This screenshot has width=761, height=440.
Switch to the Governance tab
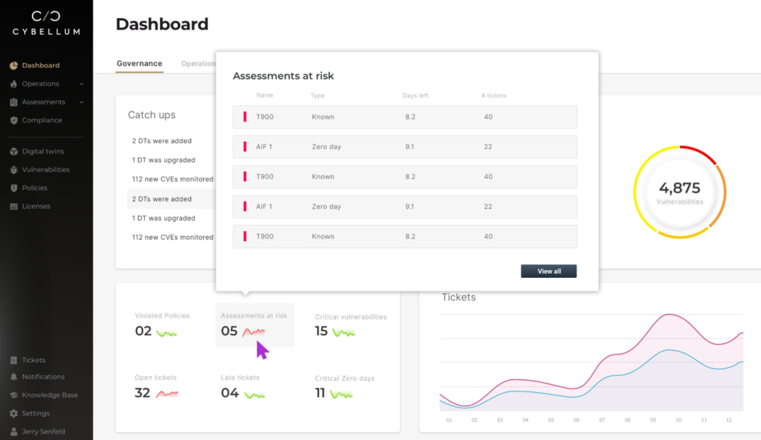[139, 64]
